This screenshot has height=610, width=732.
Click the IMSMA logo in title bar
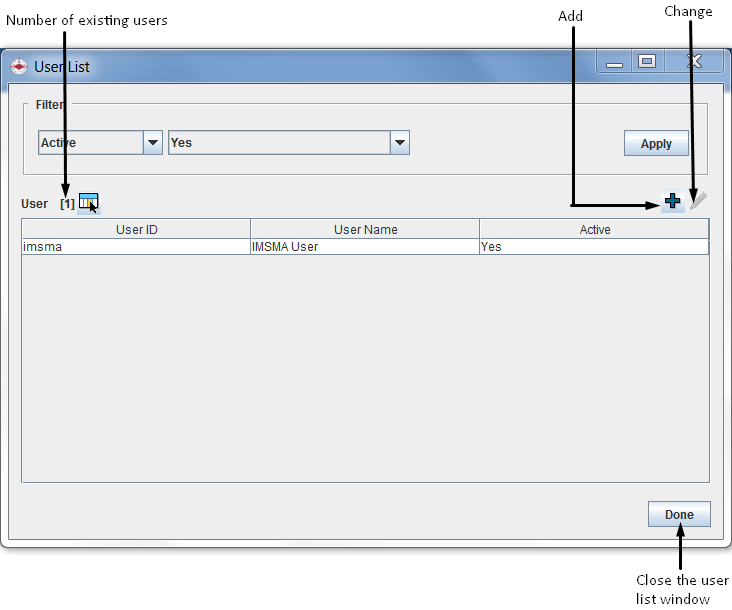[x=18, y=67]
